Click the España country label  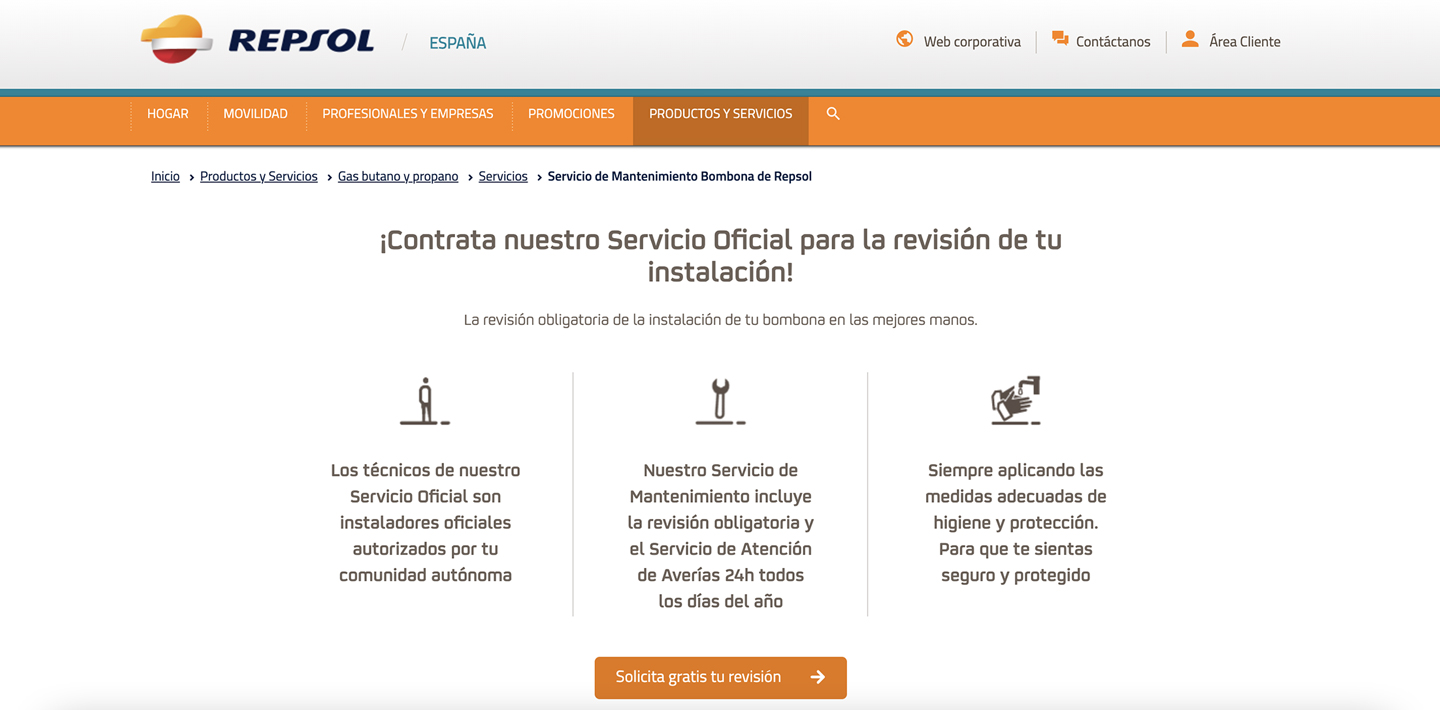click(x=457, y=43)
